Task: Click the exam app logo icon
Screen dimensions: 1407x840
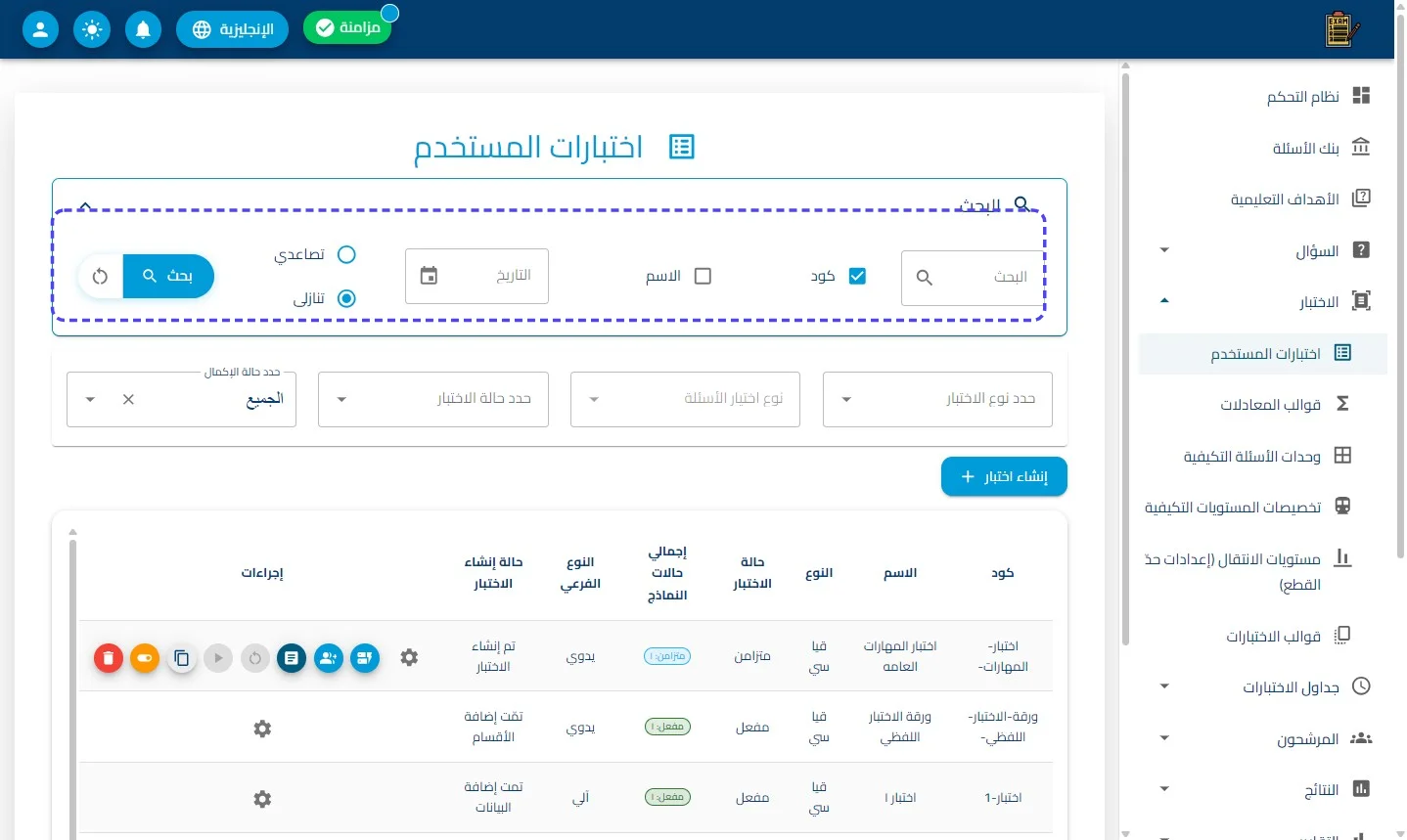Action: [1342, 29]
